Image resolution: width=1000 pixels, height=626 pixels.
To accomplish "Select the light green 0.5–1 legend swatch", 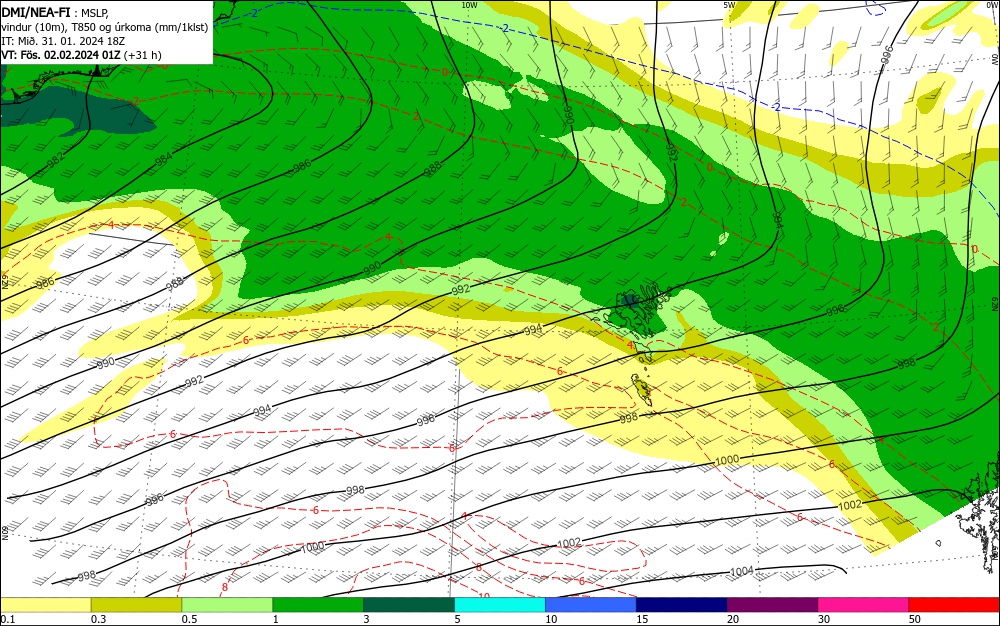I will 227,605.
